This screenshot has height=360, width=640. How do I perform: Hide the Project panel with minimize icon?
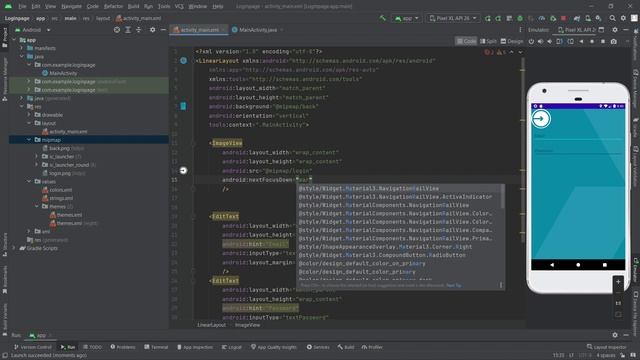163,30
